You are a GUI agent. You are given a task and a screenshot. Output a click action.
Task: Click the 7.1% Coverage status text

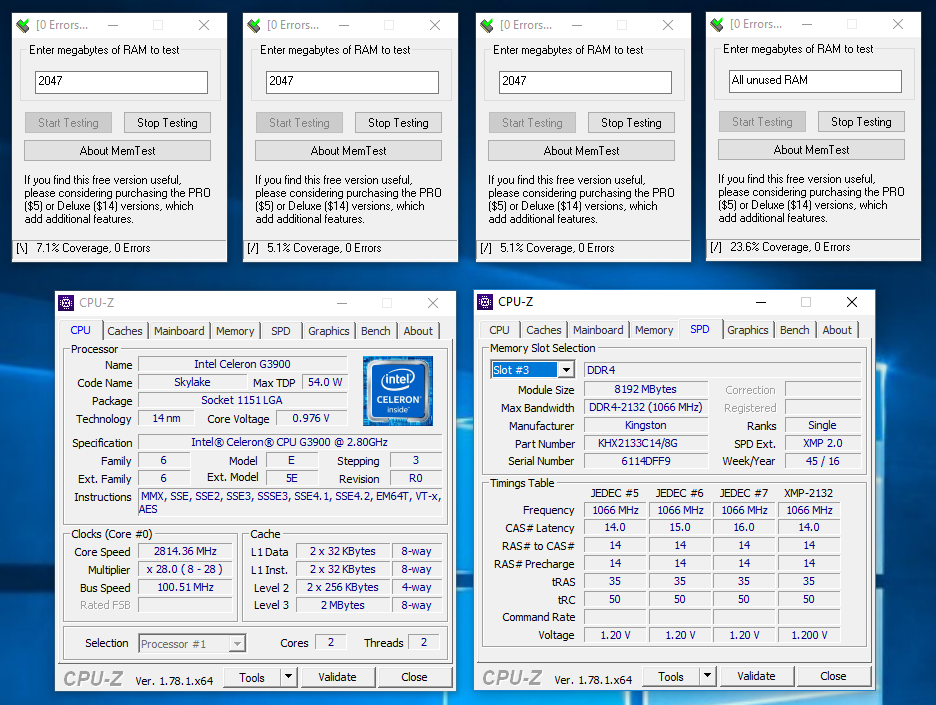93,248
